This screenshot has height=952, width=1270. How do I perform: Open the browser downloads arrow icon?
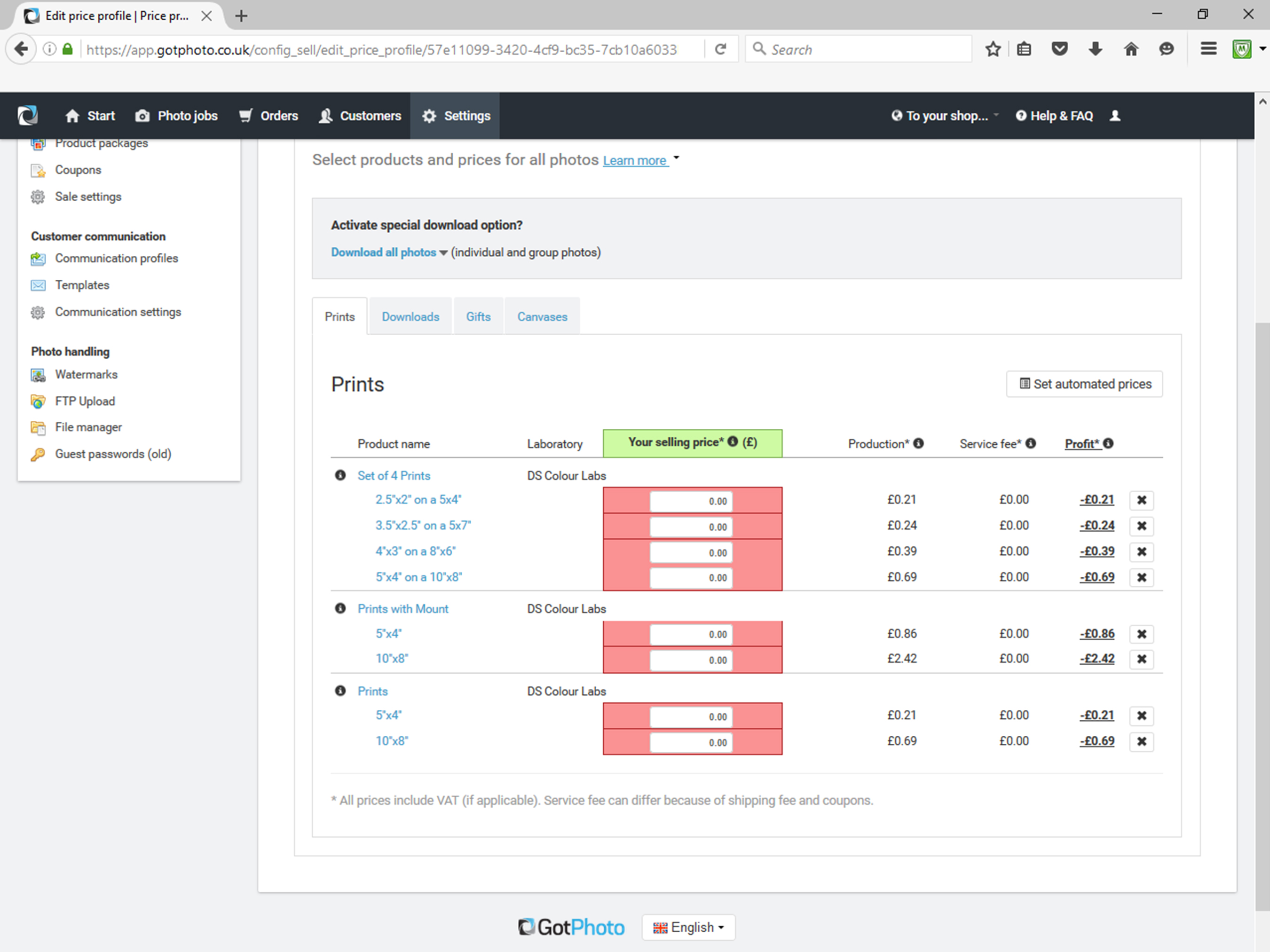1095,49
